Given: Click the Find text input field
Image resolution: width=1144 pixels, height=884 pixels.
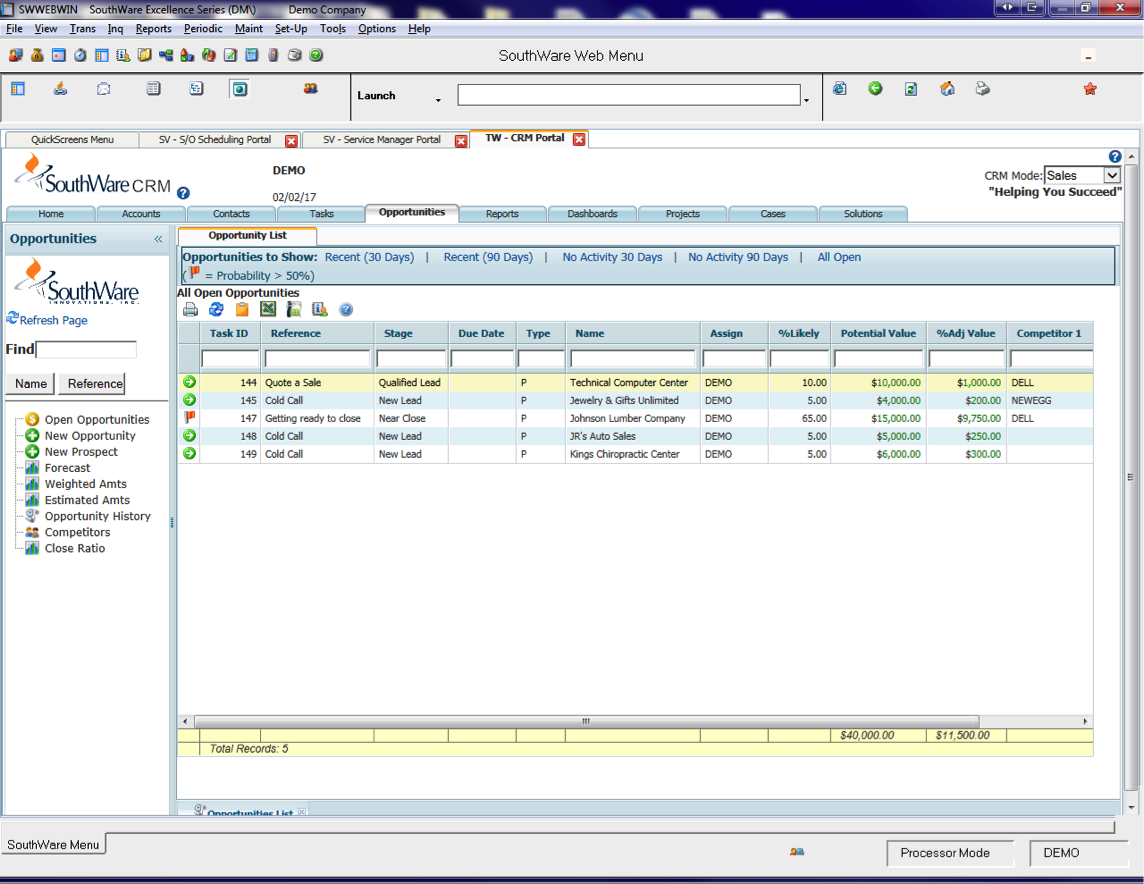Looking at the screenshot, I should 86,349.
